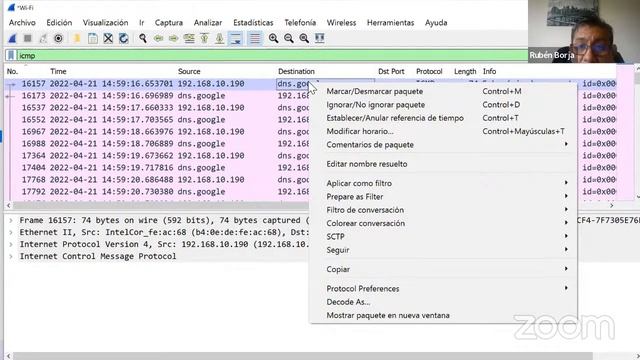Viewport: 640px width, 360px height.
Task: Open the Telefonía menu
Action: tap(300, 22)
